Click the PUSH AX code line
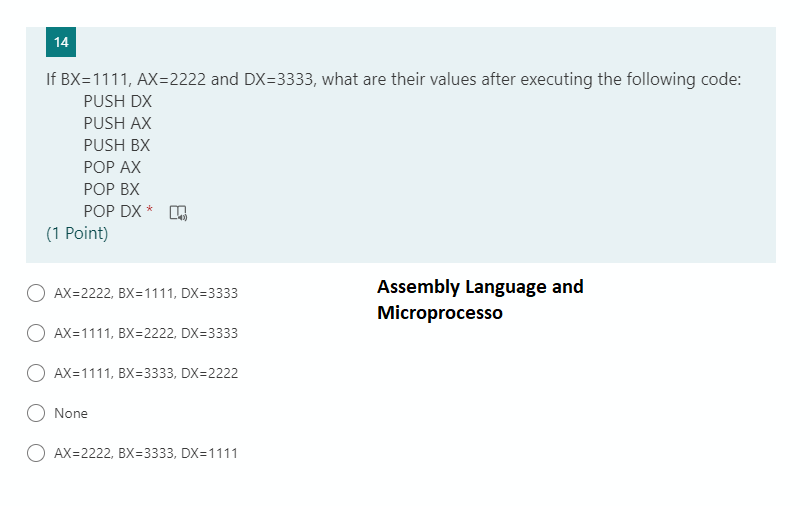 click(117, 123)
